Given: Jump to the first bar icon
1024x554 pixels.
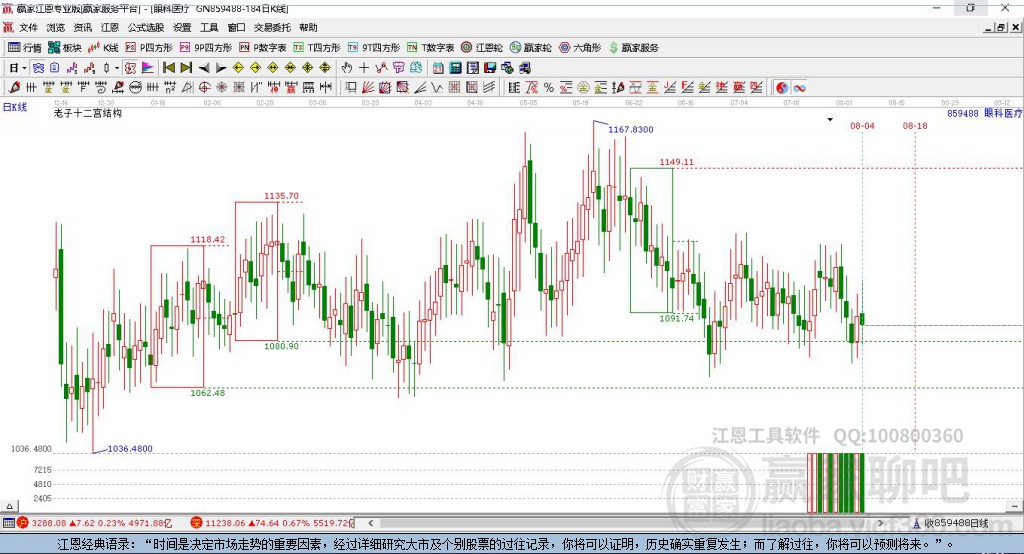Looking at the screenshot, I should [168, 68].
